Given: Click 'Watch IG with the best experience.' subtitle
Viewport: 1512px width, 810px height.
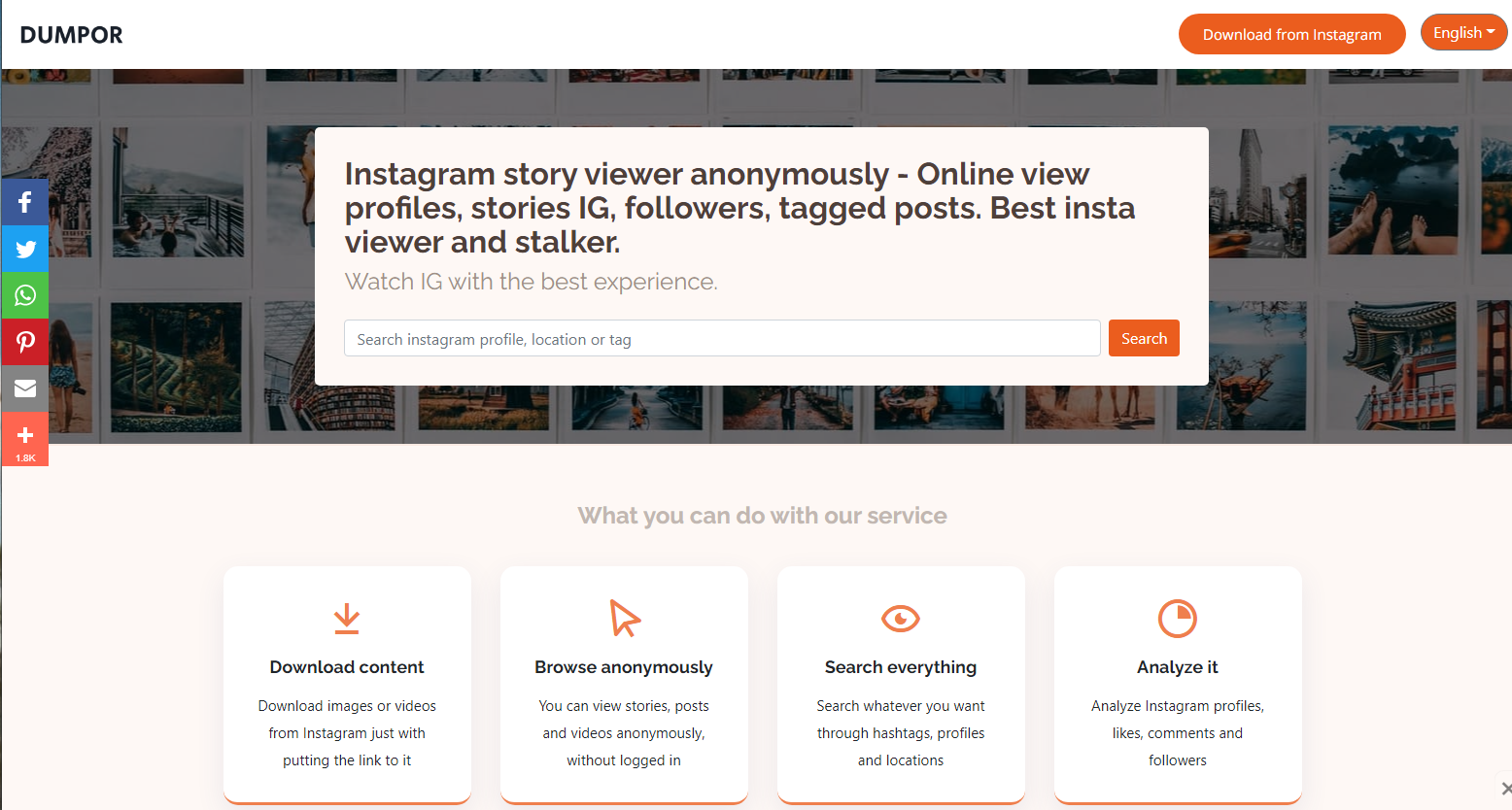Looking at the screenshot, I should coord(532,282).
